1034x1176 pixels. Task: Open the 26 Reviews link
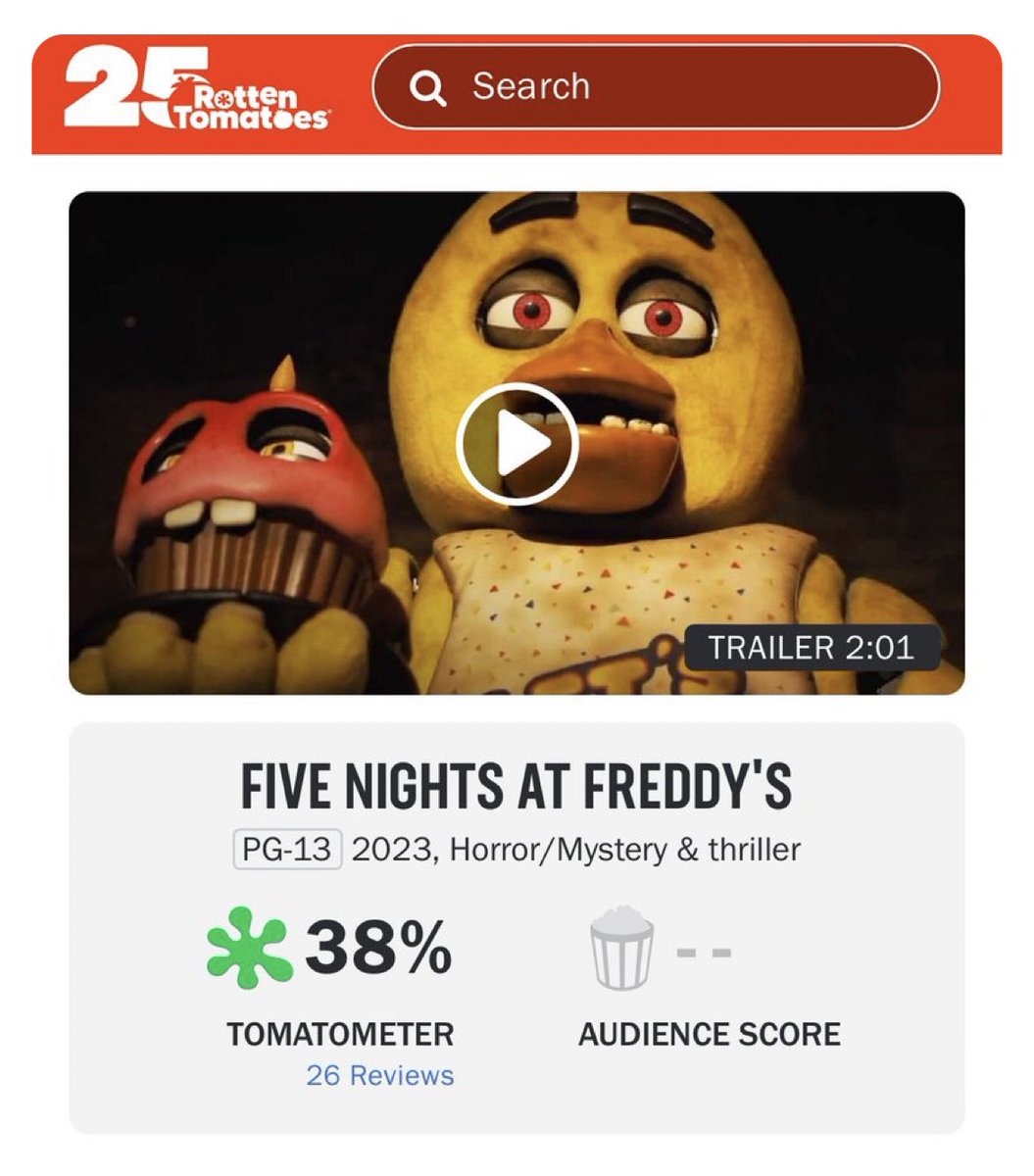[x=380, y=1075]
